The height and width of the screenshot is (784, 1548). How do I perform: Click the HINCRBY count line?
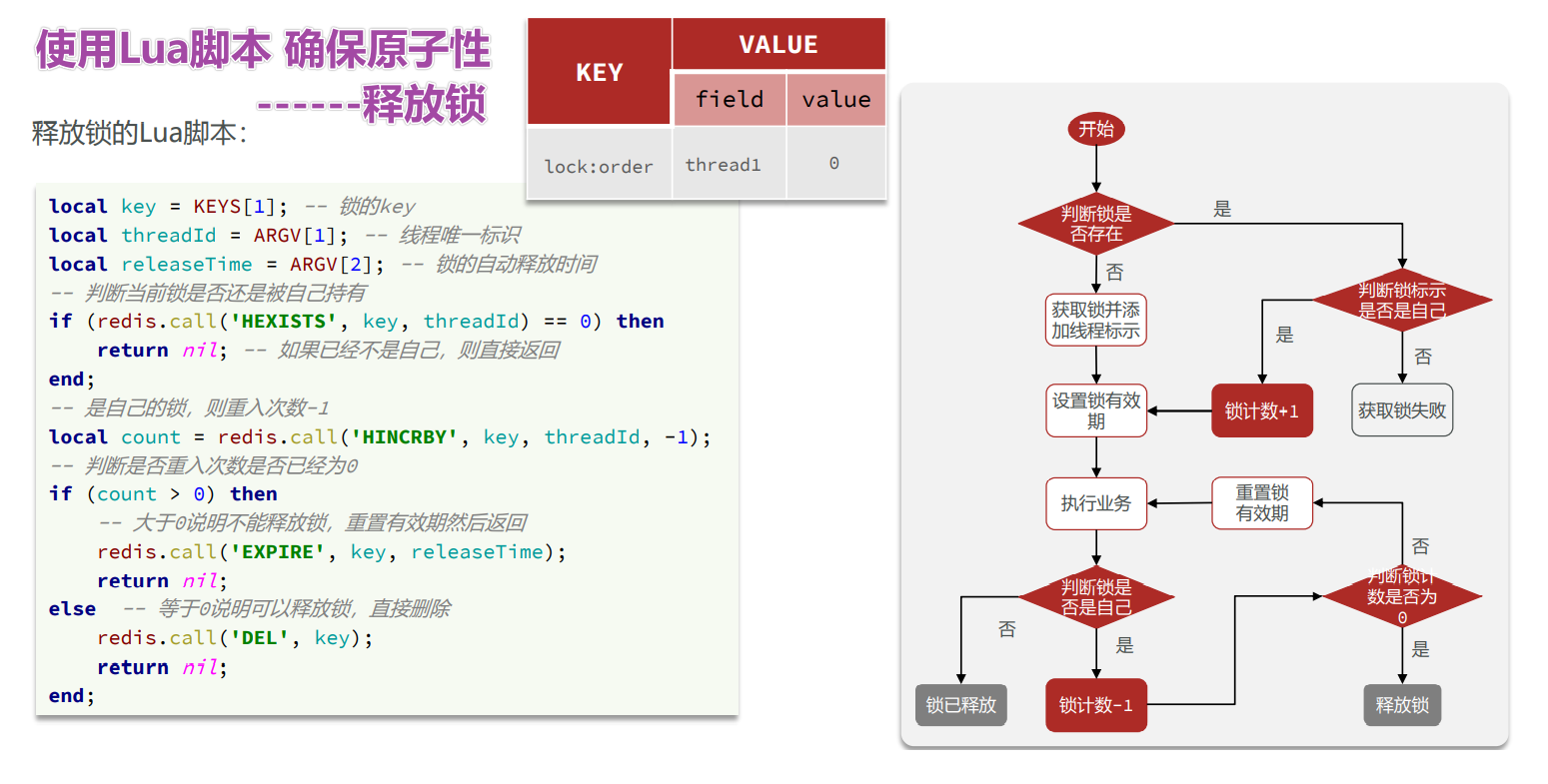pos(381,437)
